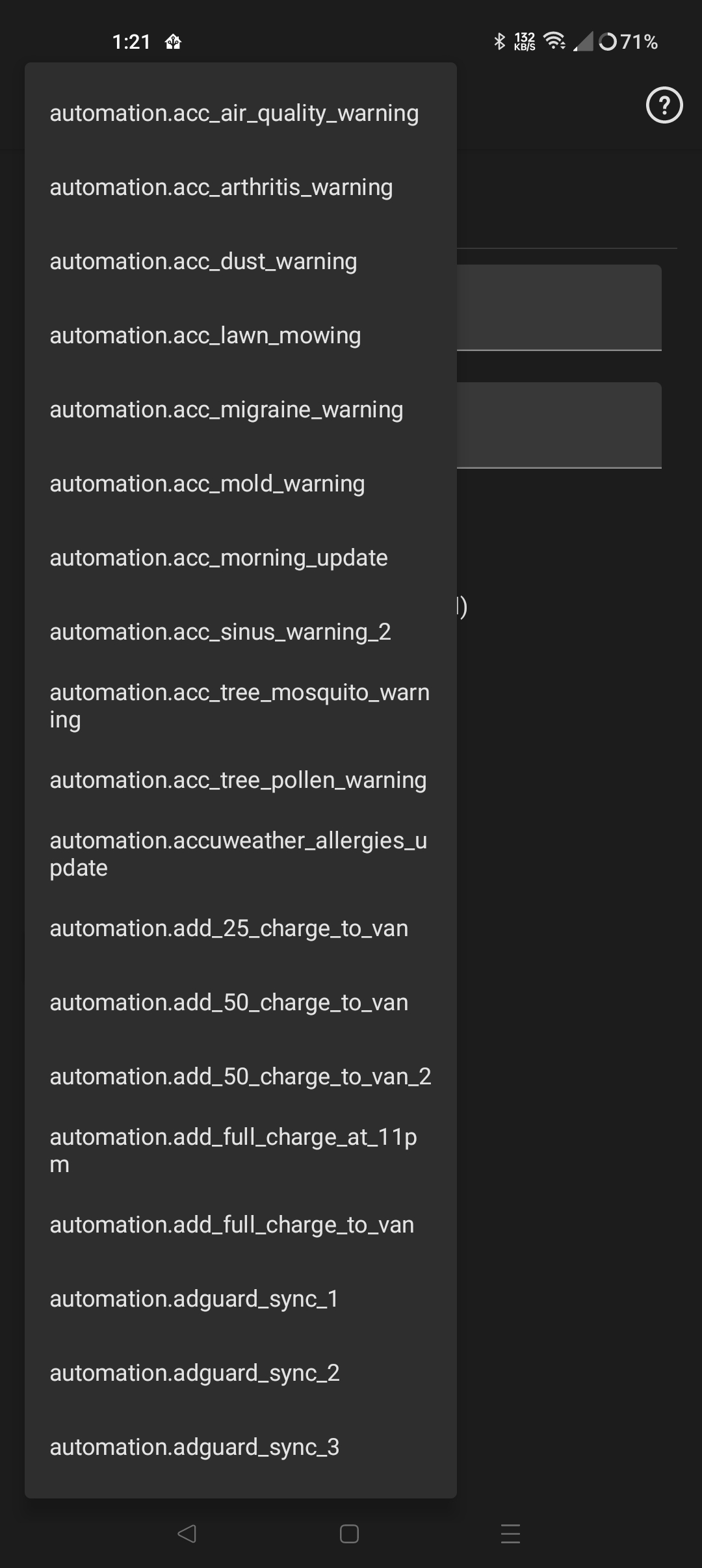Pick automation.adguard_sync_2 entry
This screenshot has height=1568, width=702.
click(240, 1373)
